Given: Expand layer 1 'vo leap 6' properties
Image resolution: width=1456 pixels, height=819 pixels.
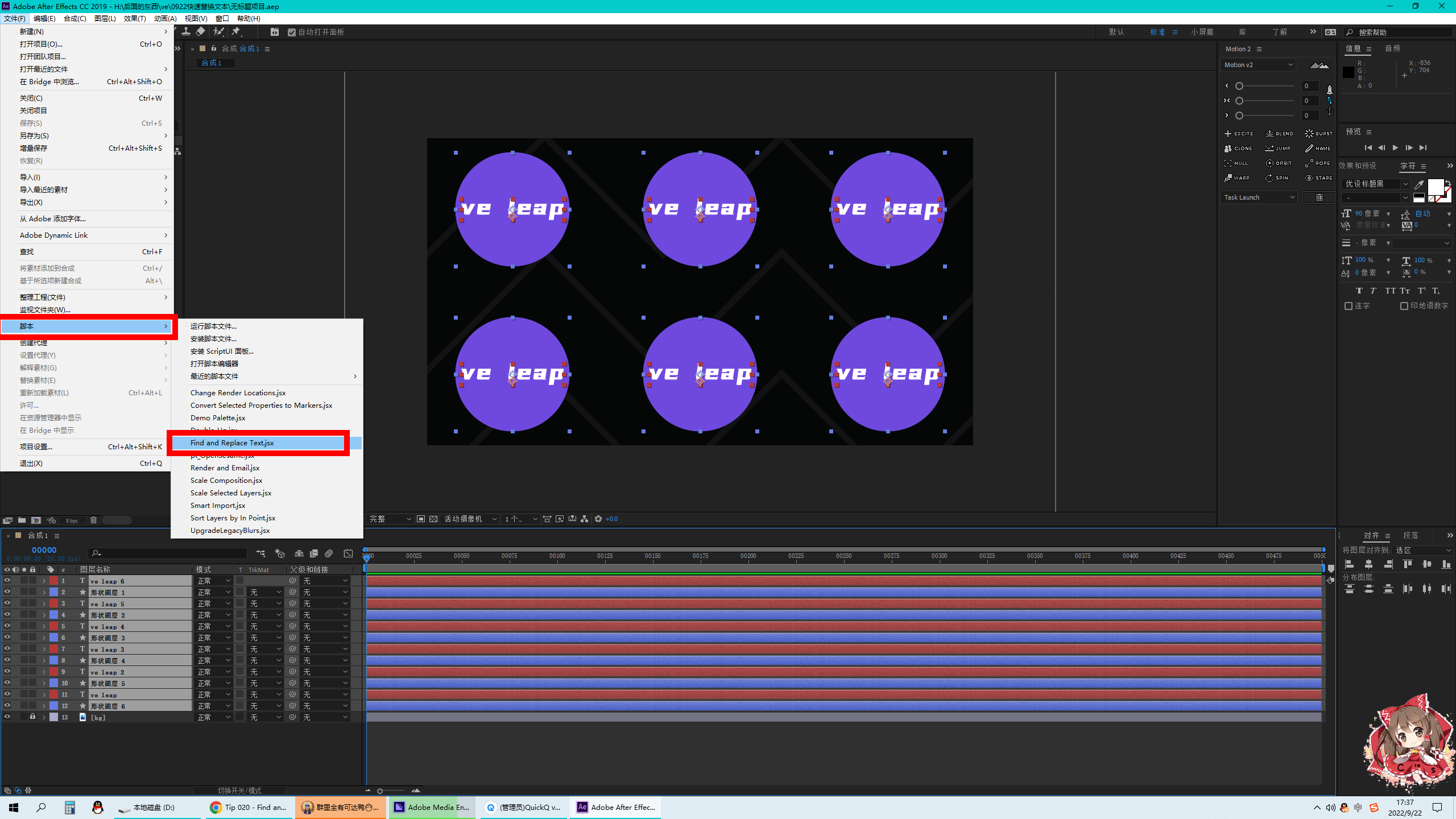Looking at the screenshot, I should click(44, 581).
